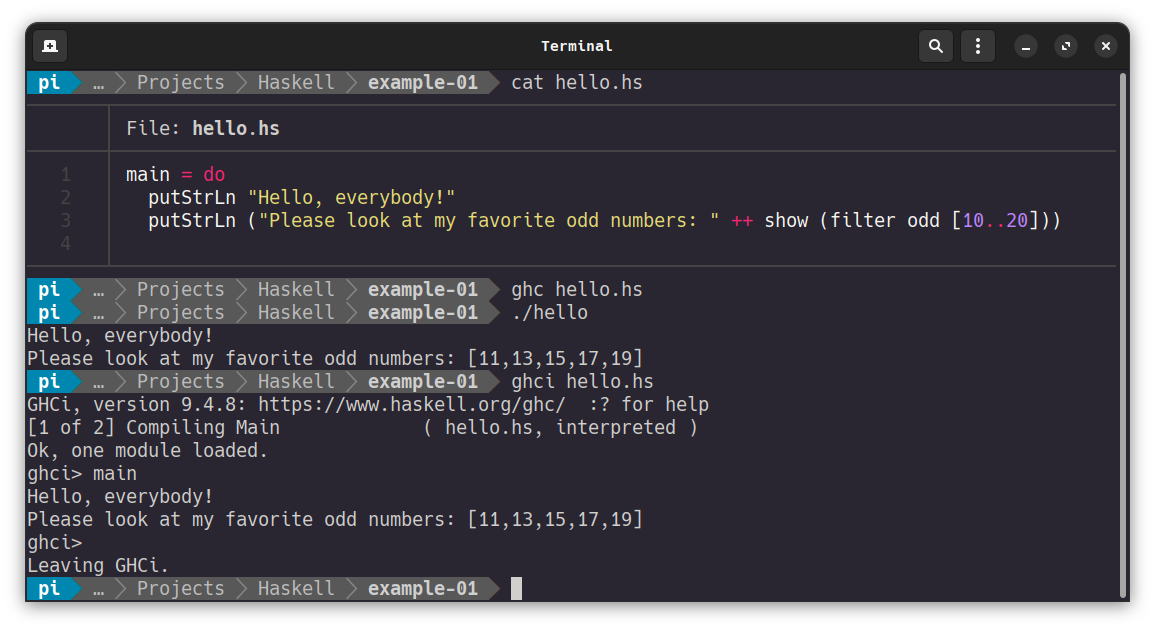Open the three-dot main menu
Image resolution: width=1155 pixels, height=630 pixels.
[977, 46]
